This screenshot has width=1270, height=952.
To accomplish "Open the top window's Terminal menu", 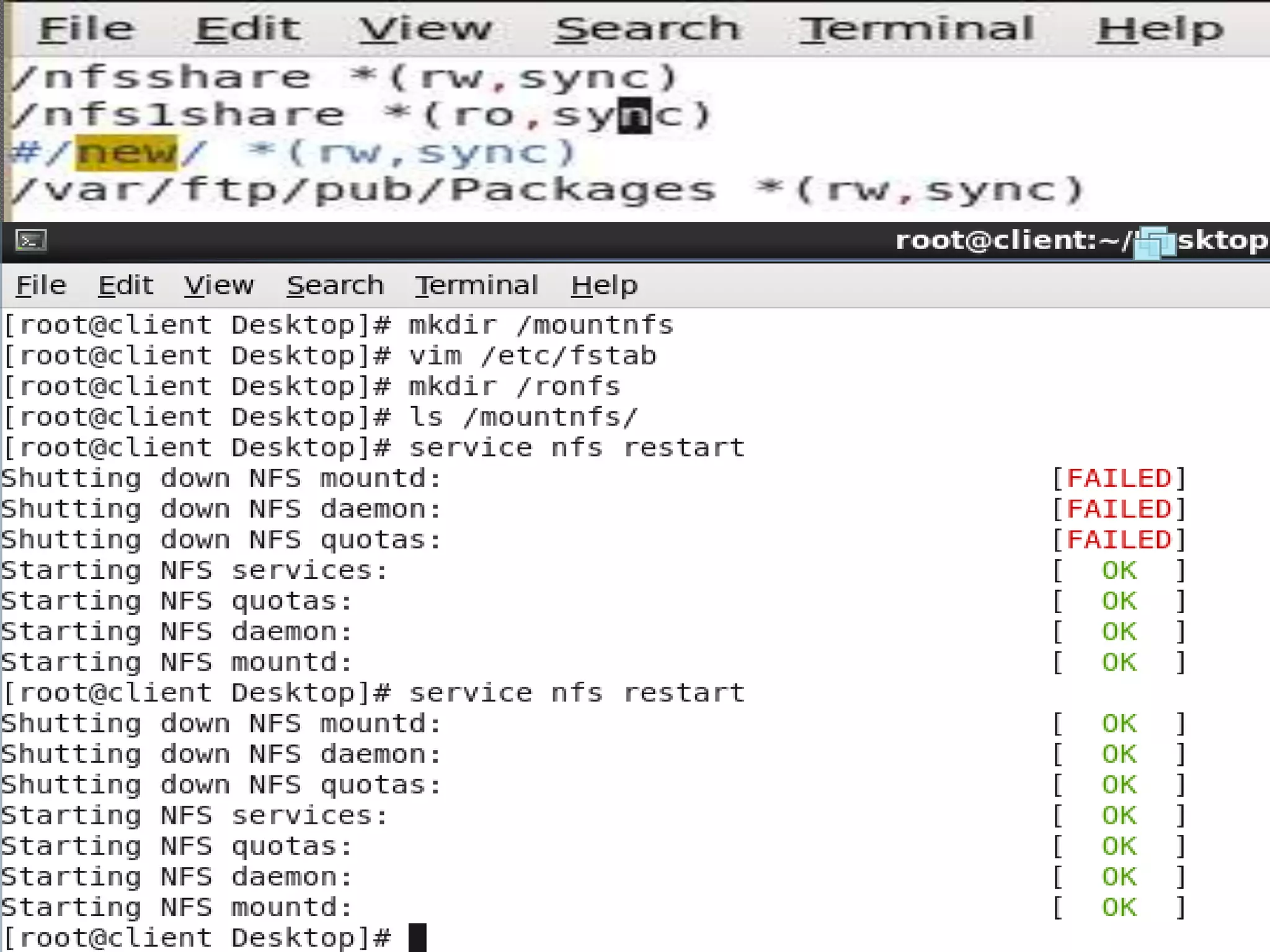I will click(x=917, y=29).
